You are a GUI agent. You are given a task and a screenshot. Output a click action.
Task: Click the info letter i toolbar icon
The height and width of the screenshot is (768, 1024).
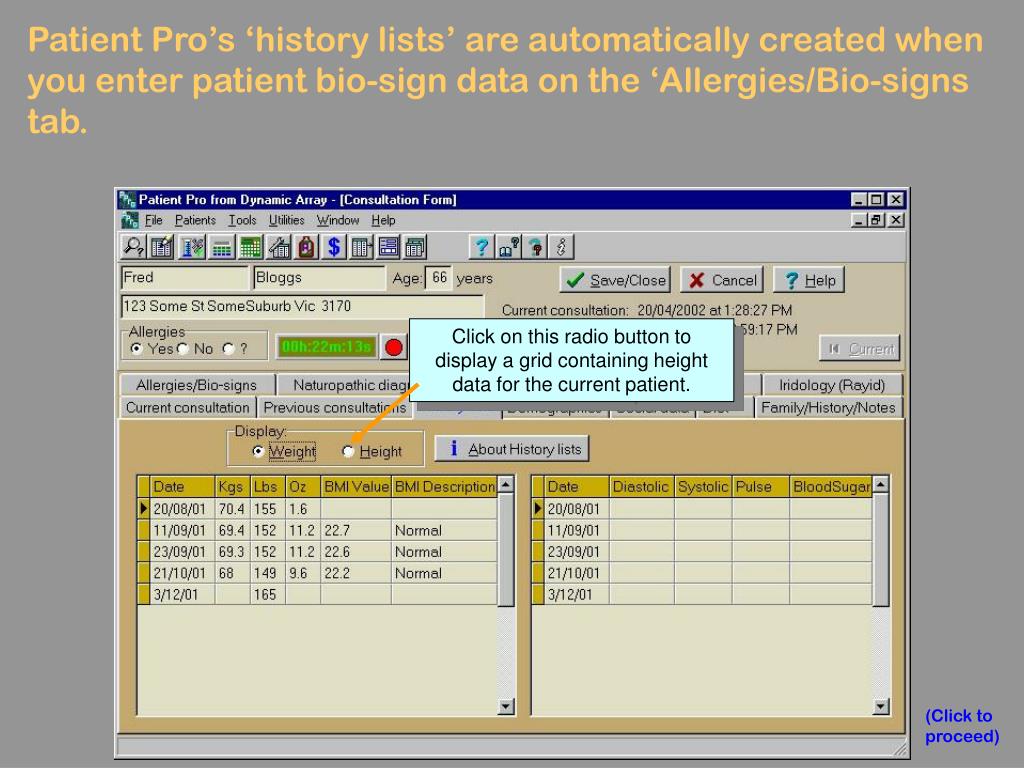[x=561, y=247]
